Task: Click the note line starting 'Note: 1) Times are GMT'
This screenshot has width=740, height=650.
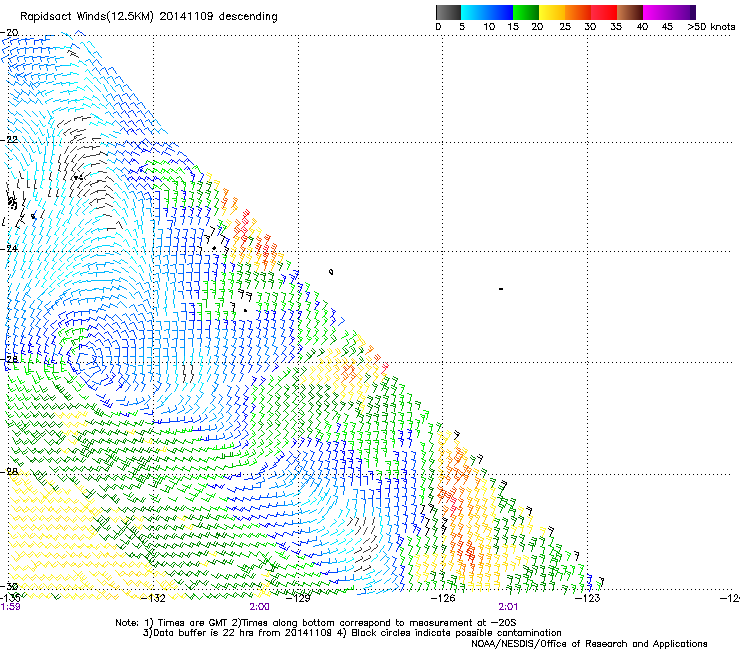Action: 316,623
